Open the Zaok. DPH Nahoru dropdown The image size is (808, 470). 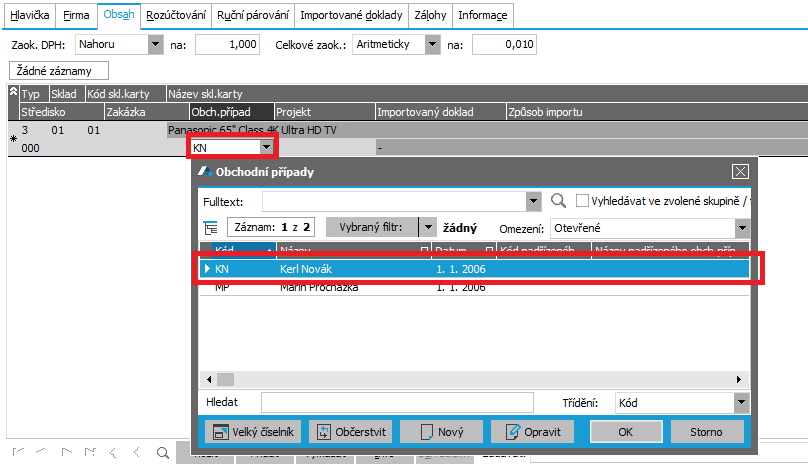(154, 44)
